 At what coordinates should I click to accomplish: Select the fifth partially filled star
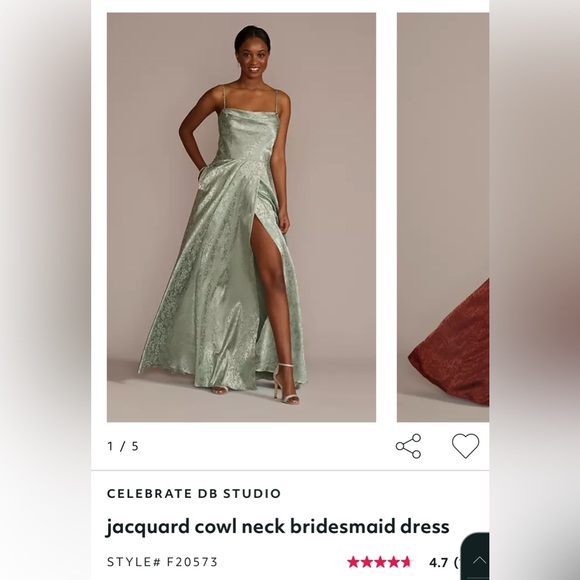coord(406,562)
